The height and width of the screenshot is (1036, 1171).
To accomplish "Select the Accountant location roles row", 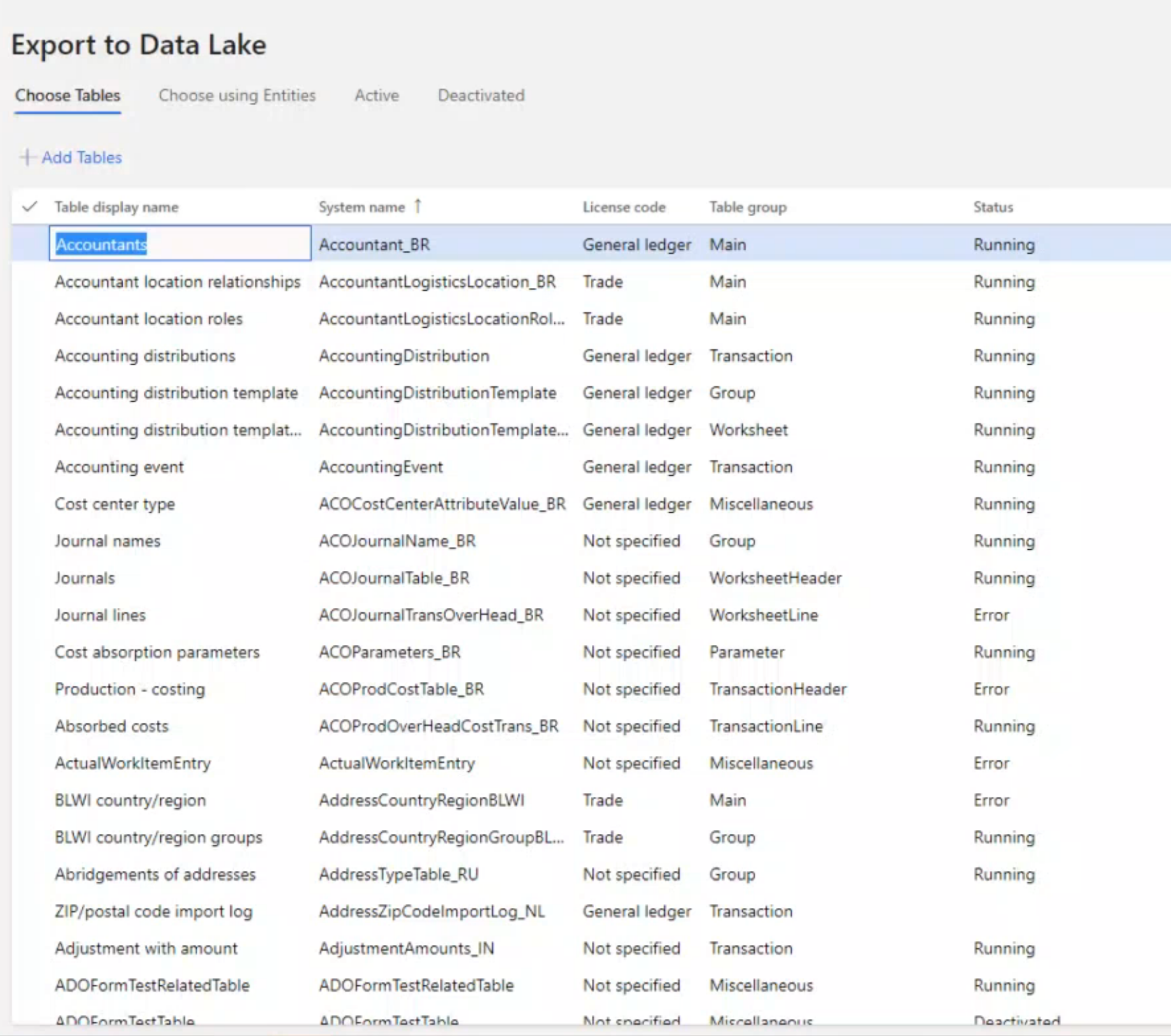I will [x=149, y=319].
